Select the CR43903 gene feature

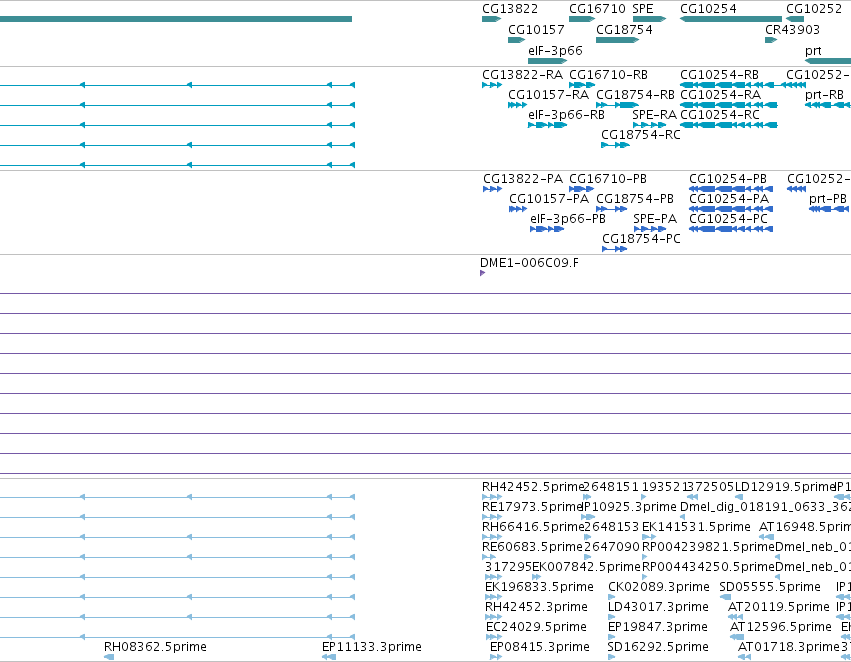click(x=771, y=40)
